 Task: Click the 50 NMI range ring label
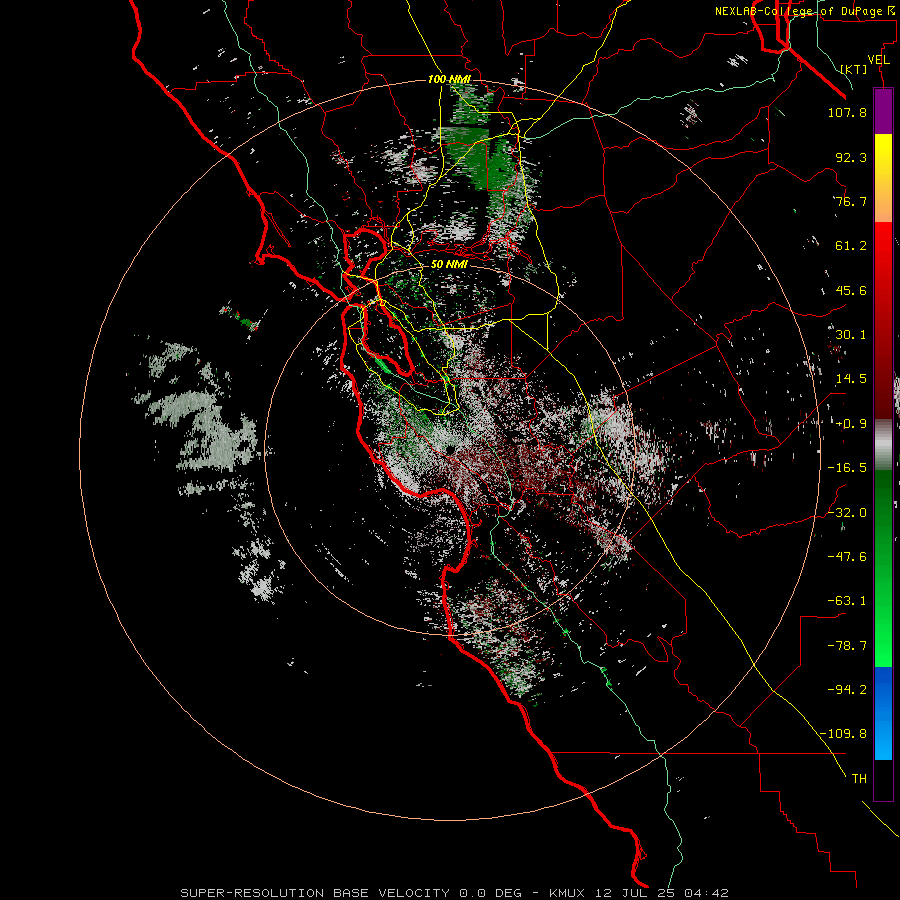(449, 265)
